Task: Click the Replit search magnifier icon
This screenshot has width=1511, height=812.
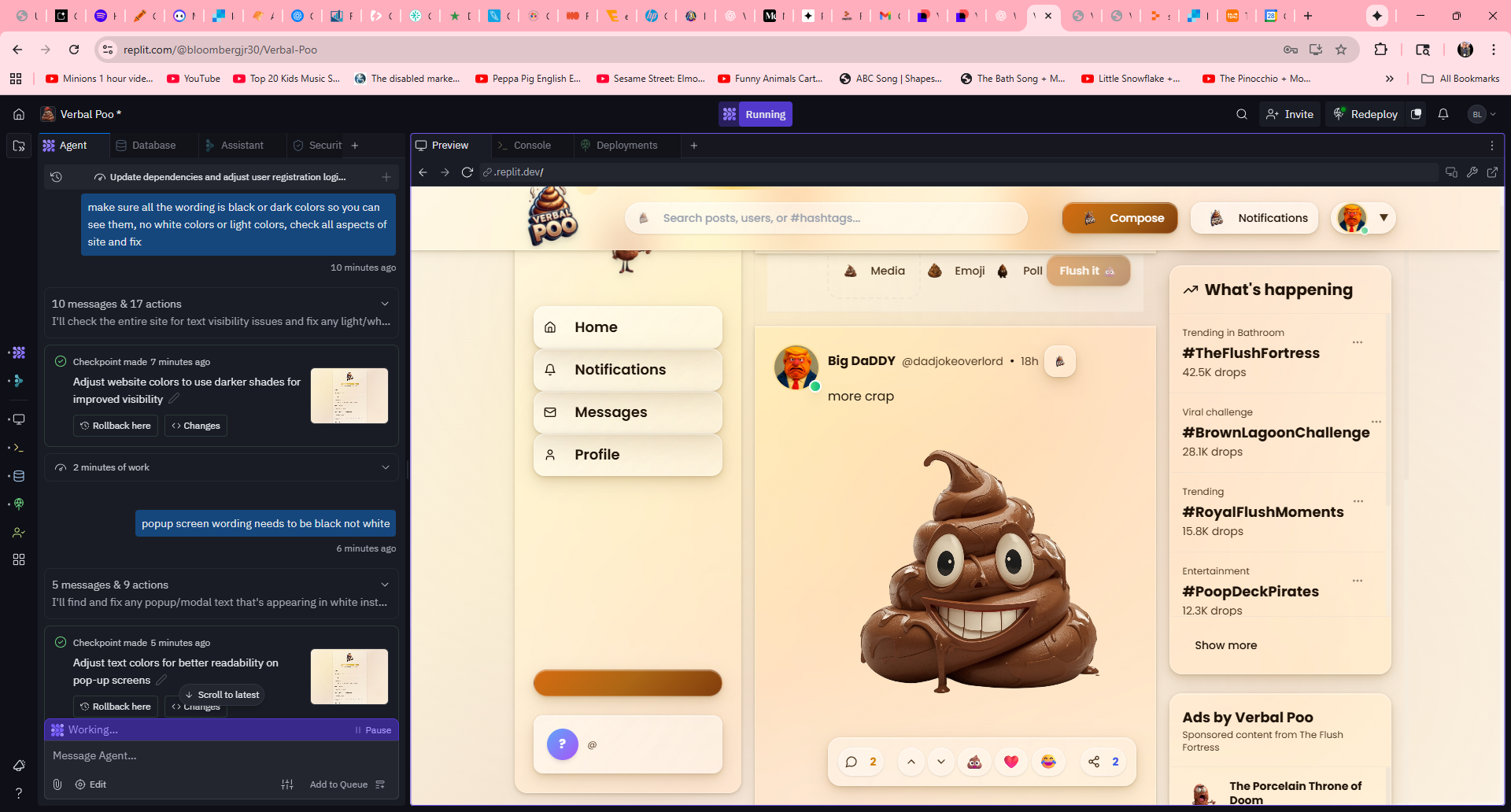Action: pyautogui.click(x=1242, y=114)
